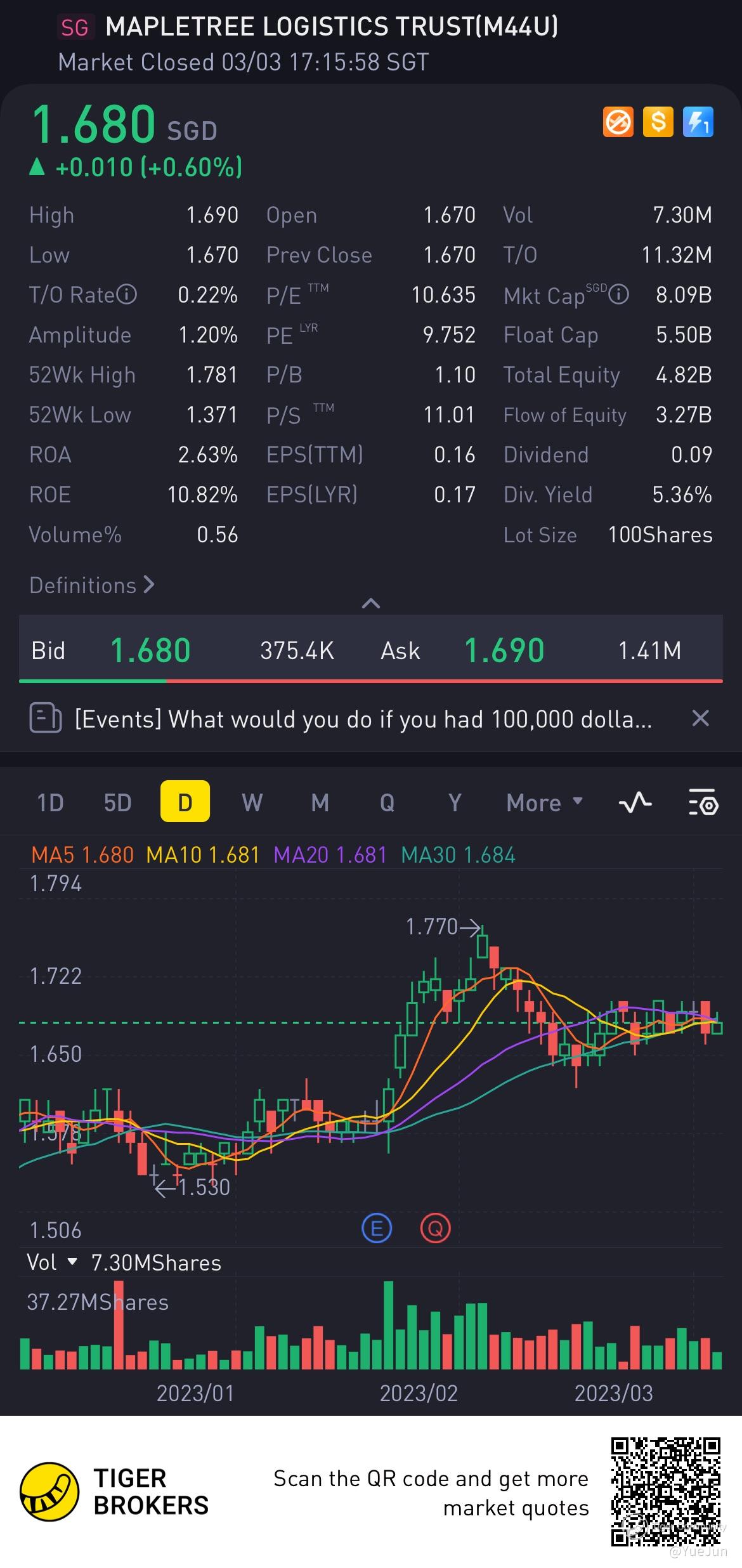Tap the Ask price 1.690
Viewport: 742px width, 1568px height.
pyautogui.click(x=504, y=650)
